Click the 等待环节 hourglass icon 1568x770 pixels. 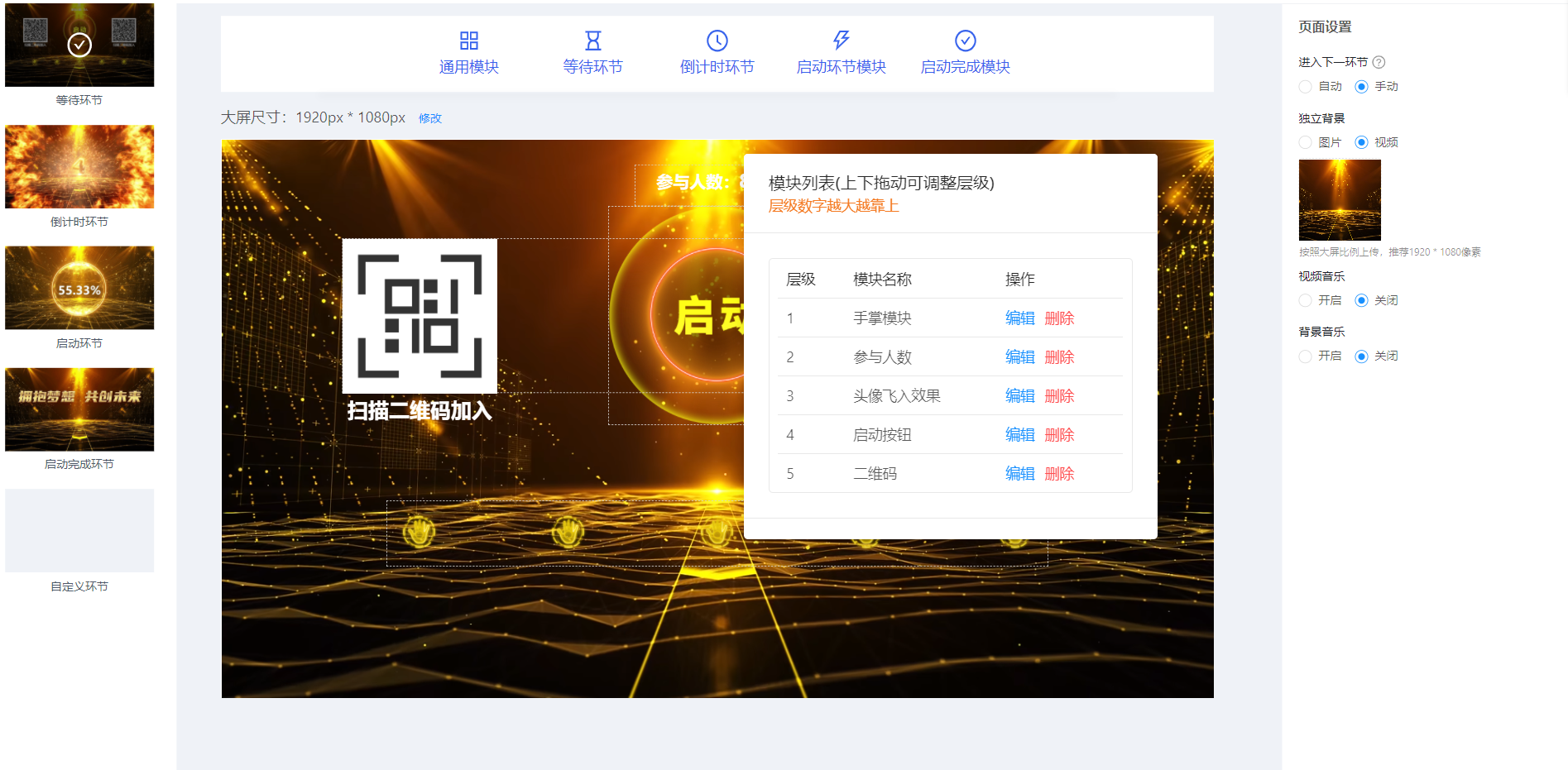(x=592, y=41)
